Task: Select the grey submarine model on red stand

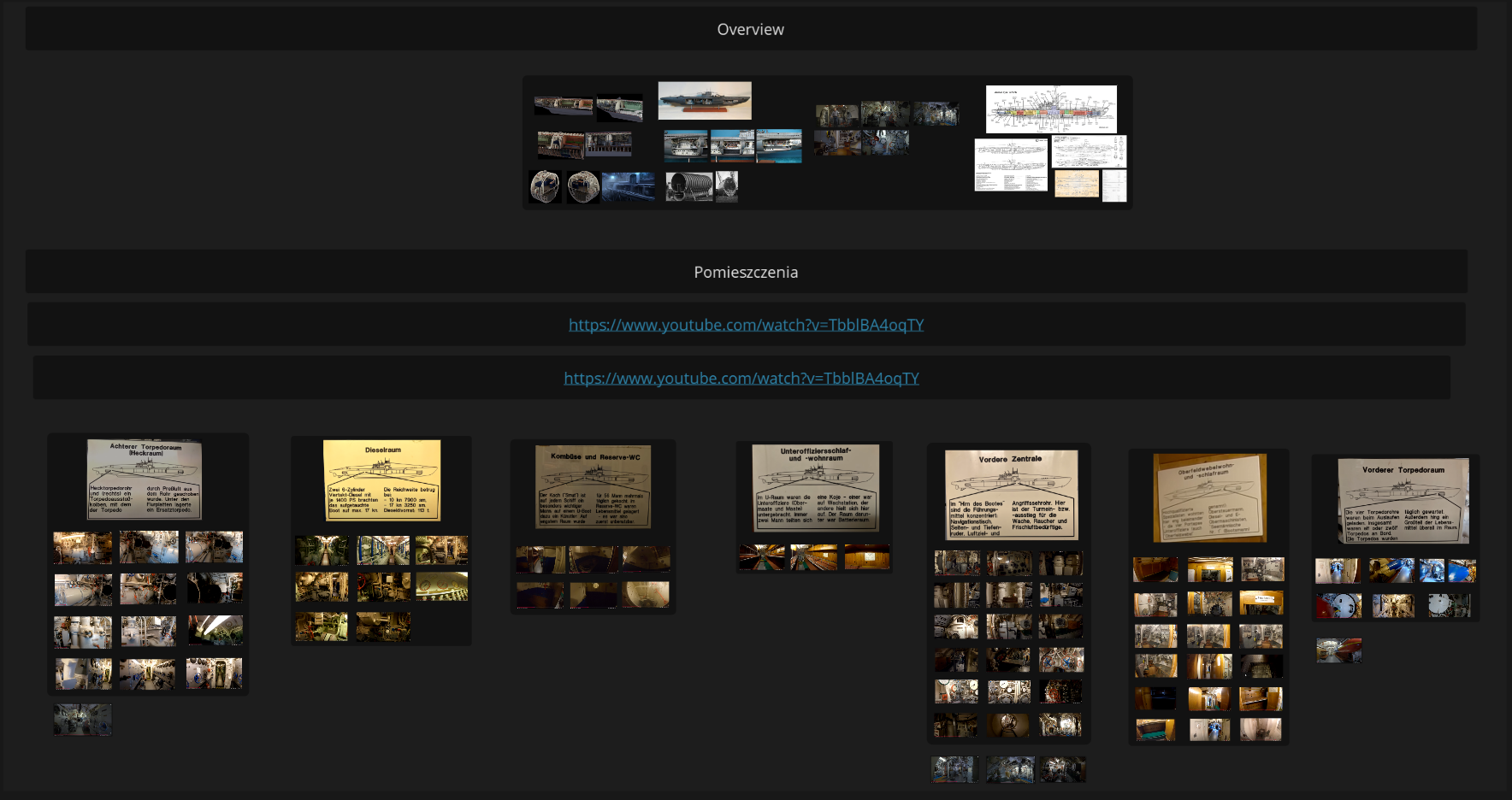Action: pos(705,101)
